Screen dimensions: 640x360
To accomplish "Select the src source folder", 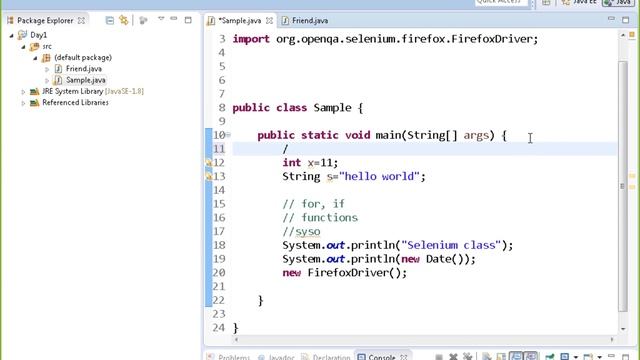I will [47, 47].
